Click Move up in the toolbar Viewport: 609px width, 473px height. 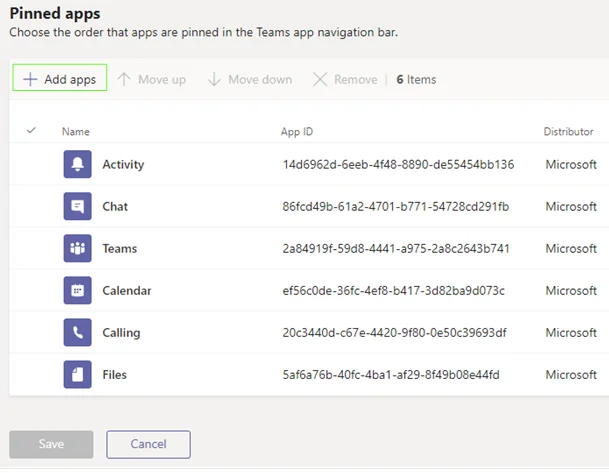pos(152,80)
